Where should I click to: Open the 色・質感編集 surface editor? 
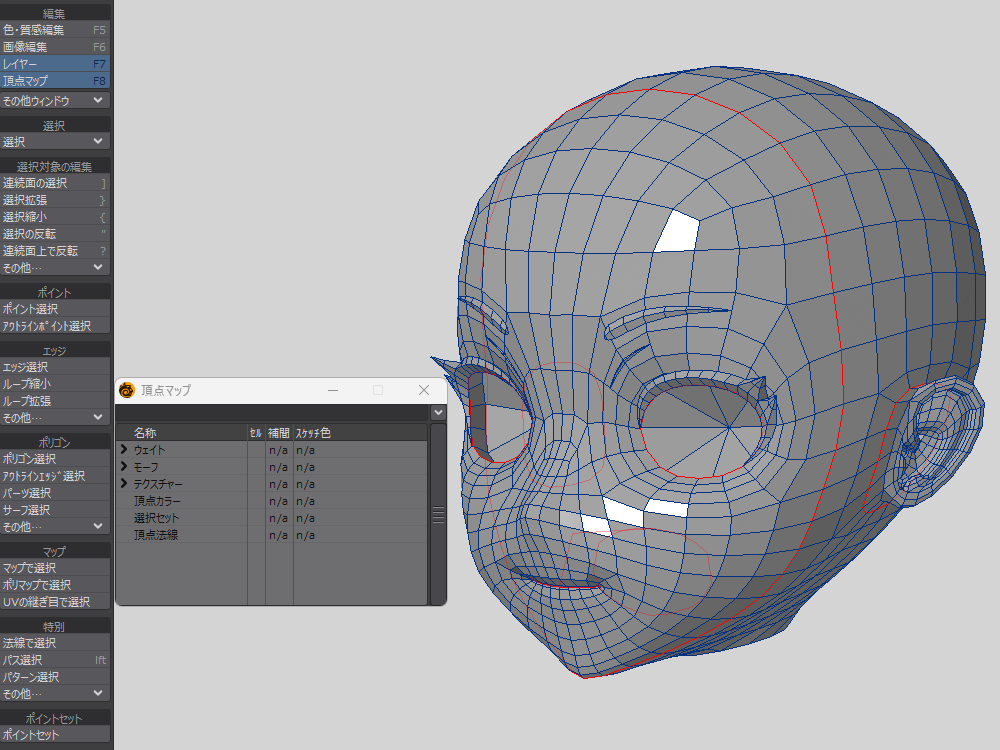[55, 30]
